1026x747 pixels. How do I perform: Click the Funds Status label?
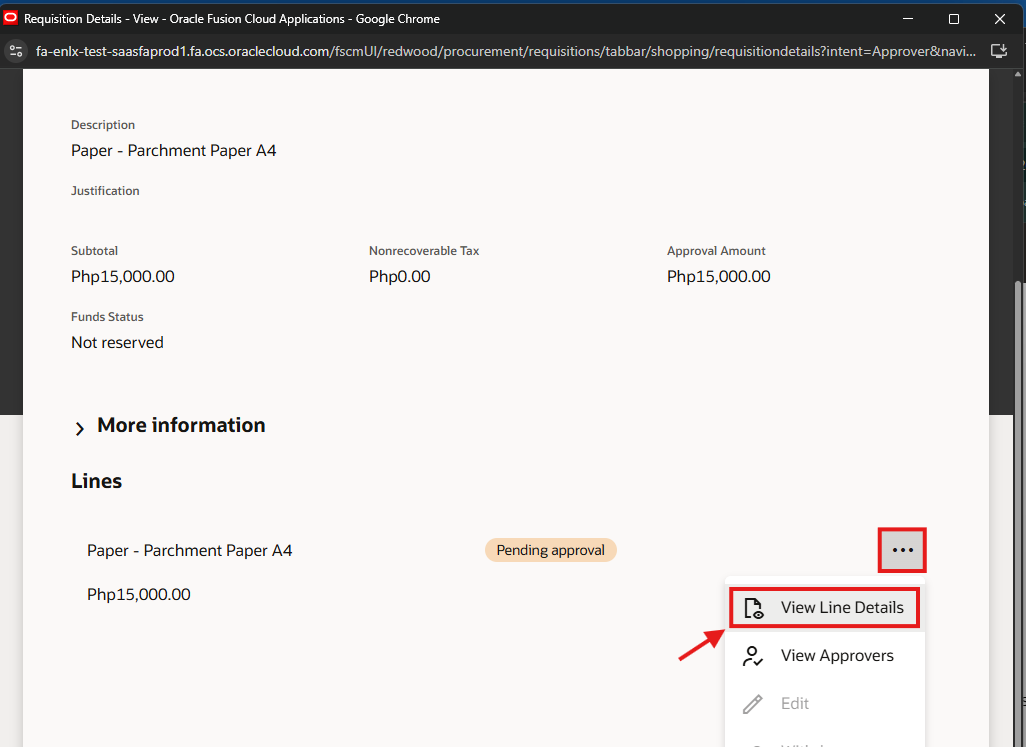[107, 317]
